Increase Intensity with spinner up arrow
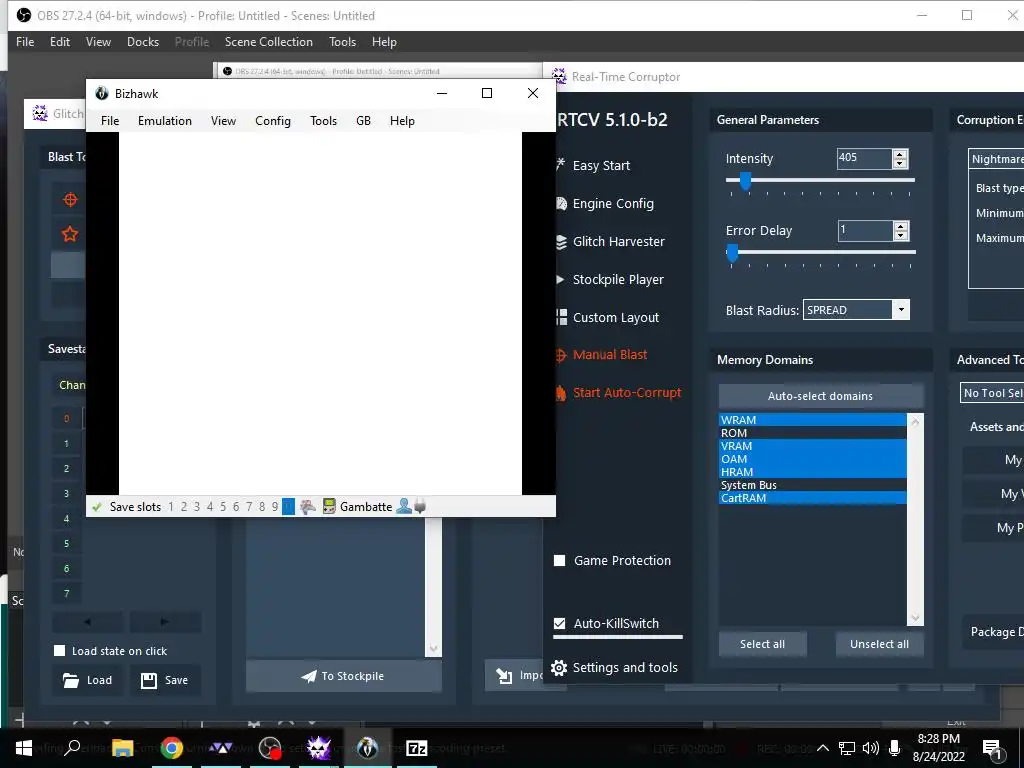1024x768 pixels. coord(901,154)
